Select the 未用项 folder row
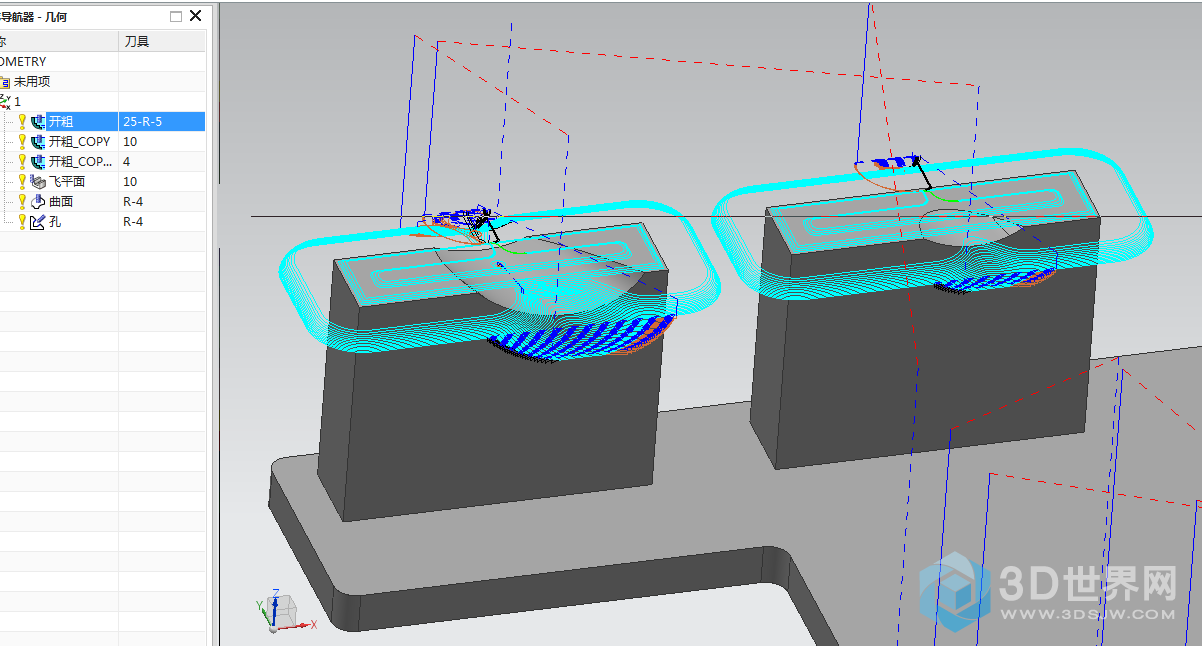1202x646 pixels. coord(32,81)
